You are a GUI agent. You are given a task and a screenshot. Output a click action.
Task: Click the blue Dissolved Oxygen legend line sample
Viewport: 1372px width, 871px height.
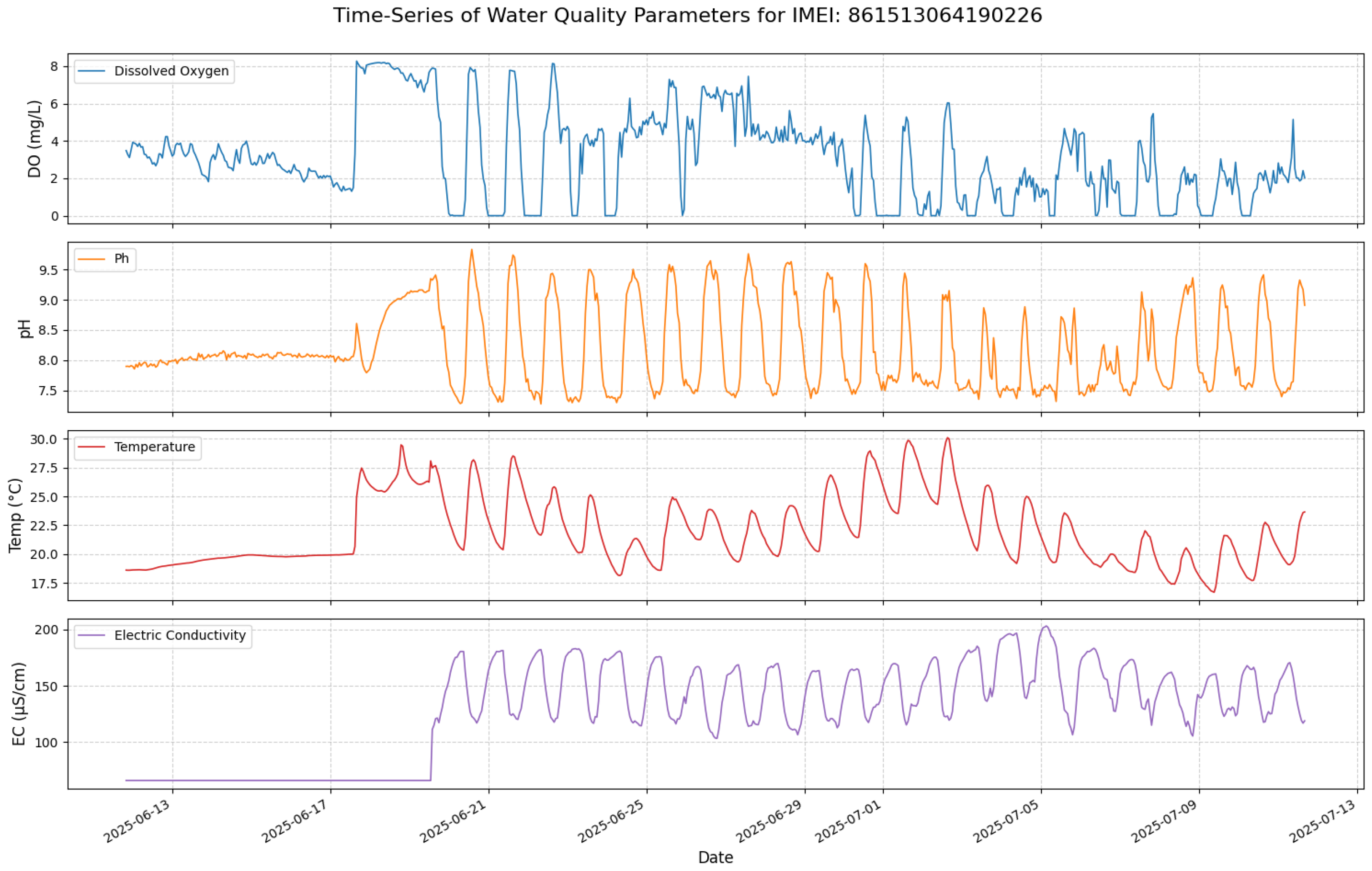pyautogui.click(x=91, y=71)
